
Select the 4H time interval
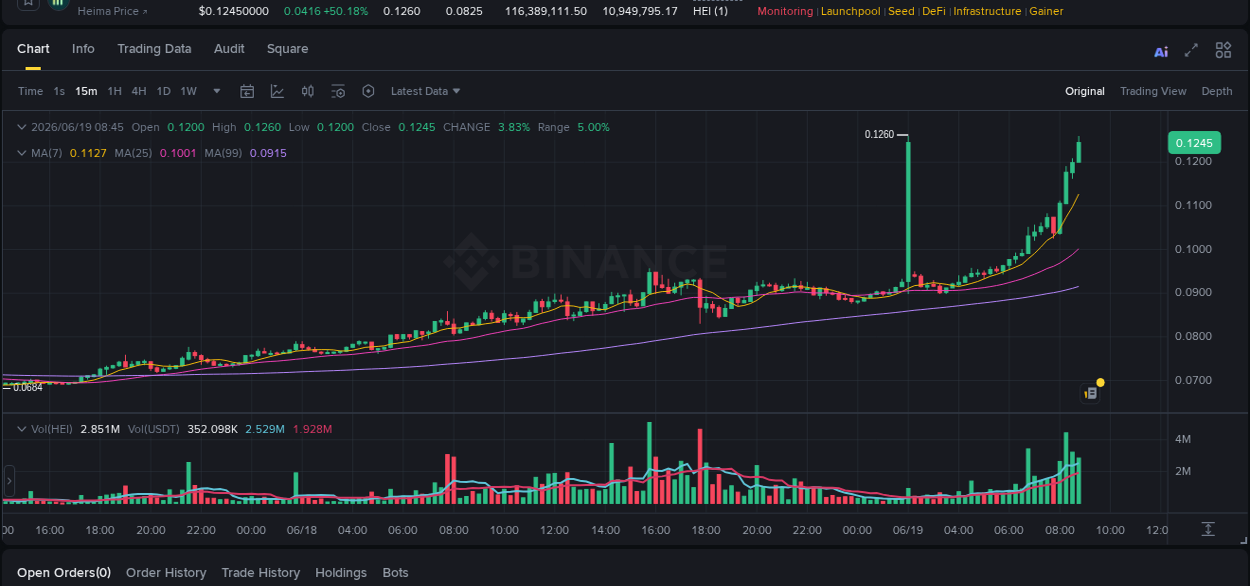click(x=138, y=91)
